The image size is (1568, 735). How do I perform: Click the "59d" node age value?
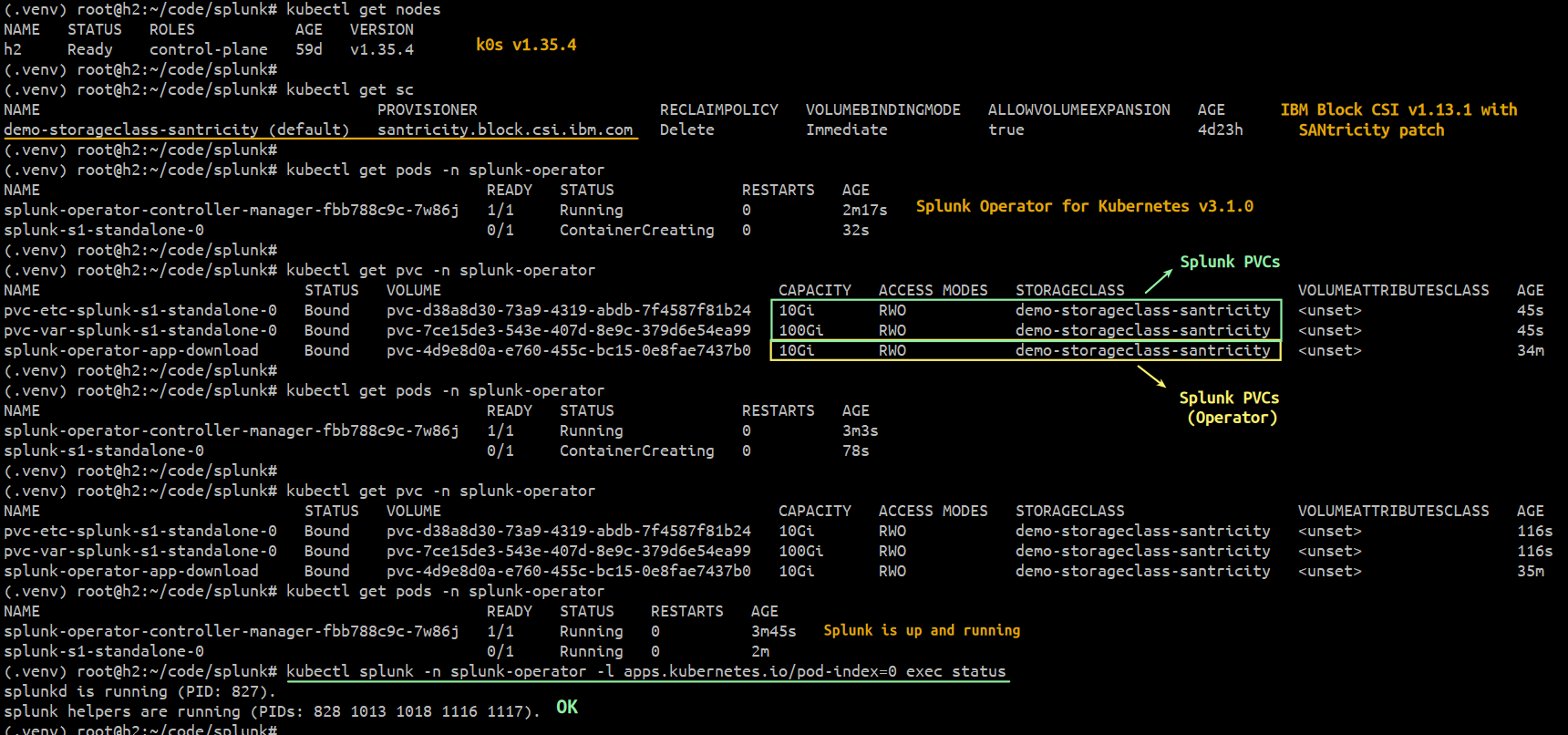(309, 49)
